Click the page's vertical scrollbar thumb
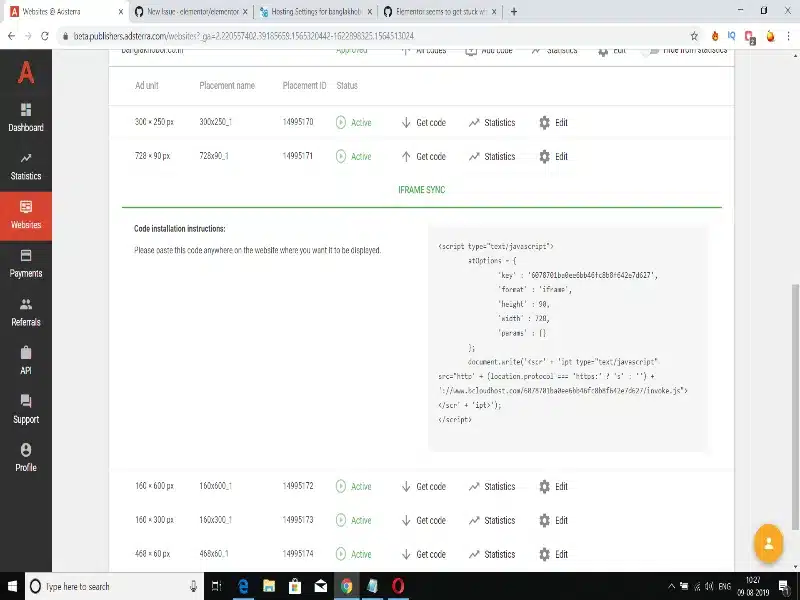Screen dimensions: 800x600 coord(795,407)
